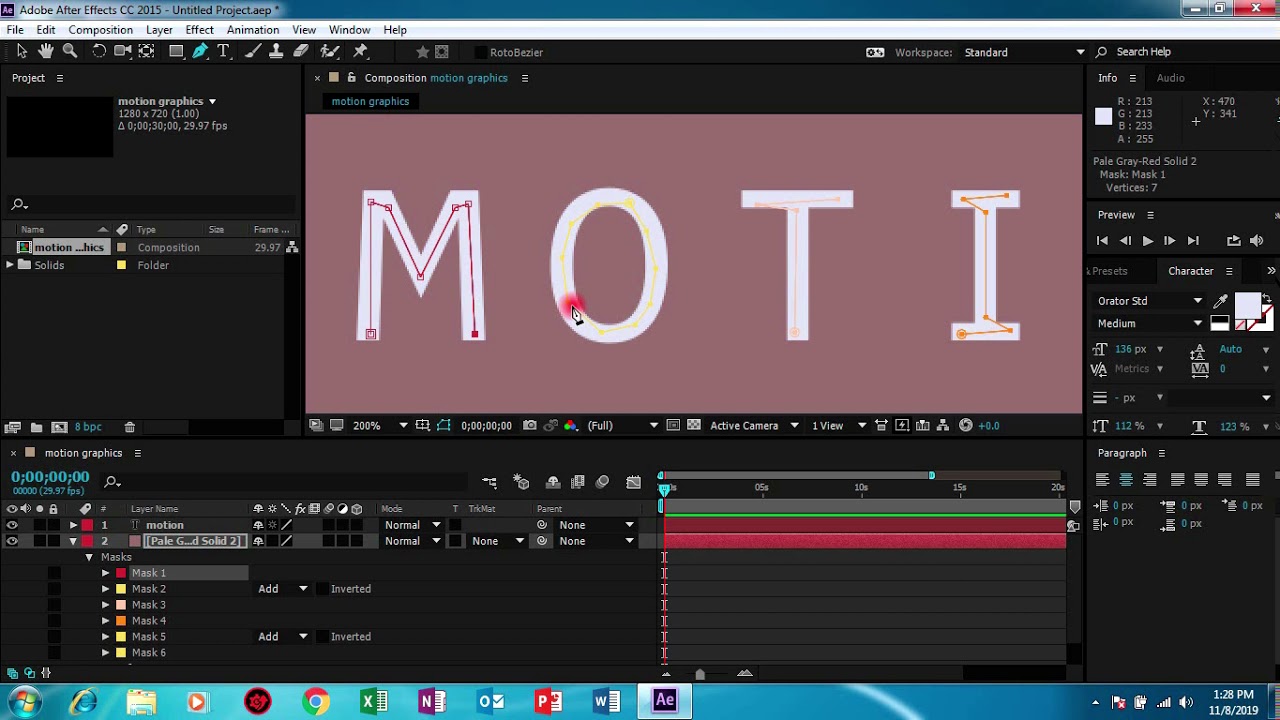1280x720 pixels.
Task: Toggle Inverted checkbox for Mask 5
Action: [322, 637]
